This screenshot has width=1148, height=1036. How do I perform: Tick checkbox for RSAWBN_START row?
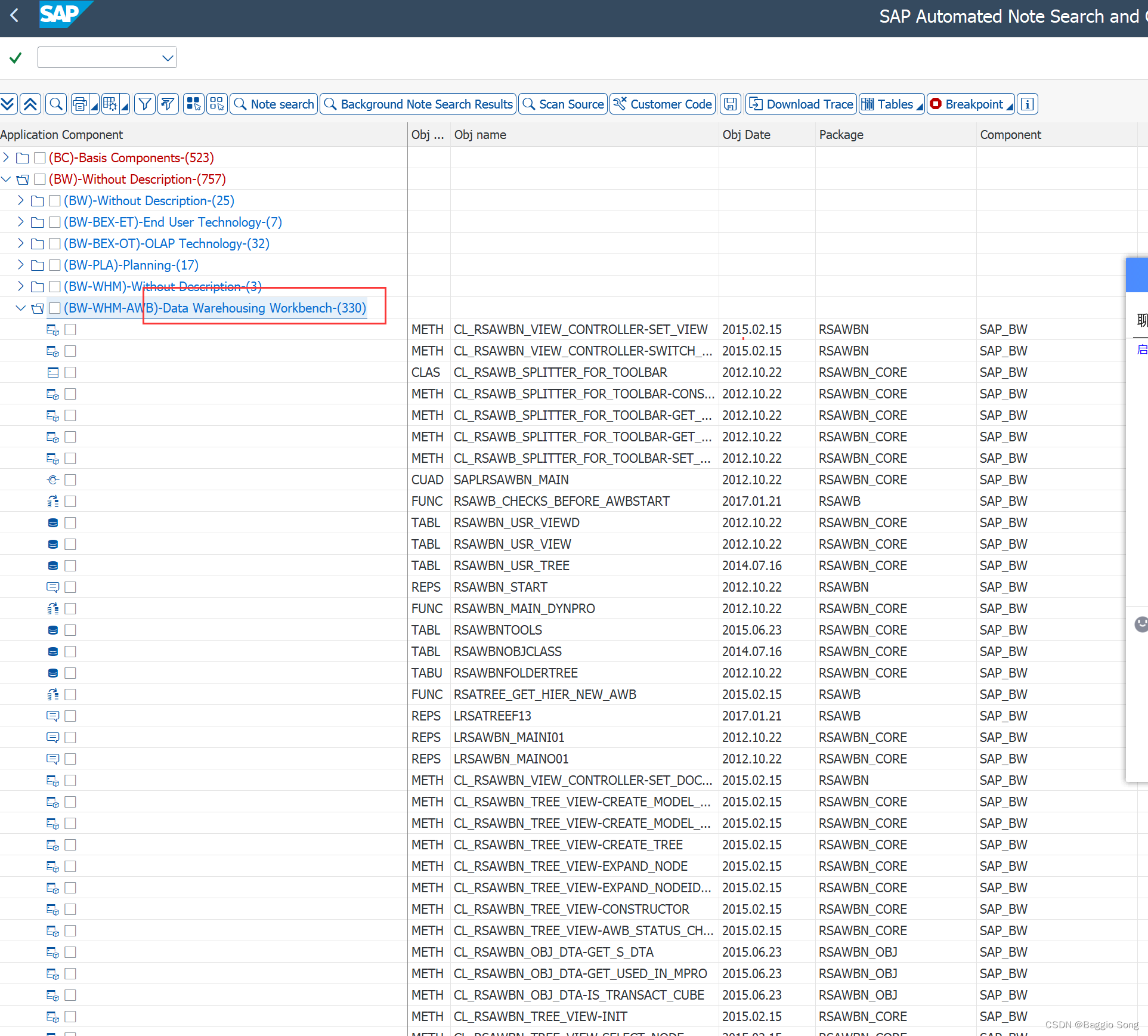click(x=70, y=587)
